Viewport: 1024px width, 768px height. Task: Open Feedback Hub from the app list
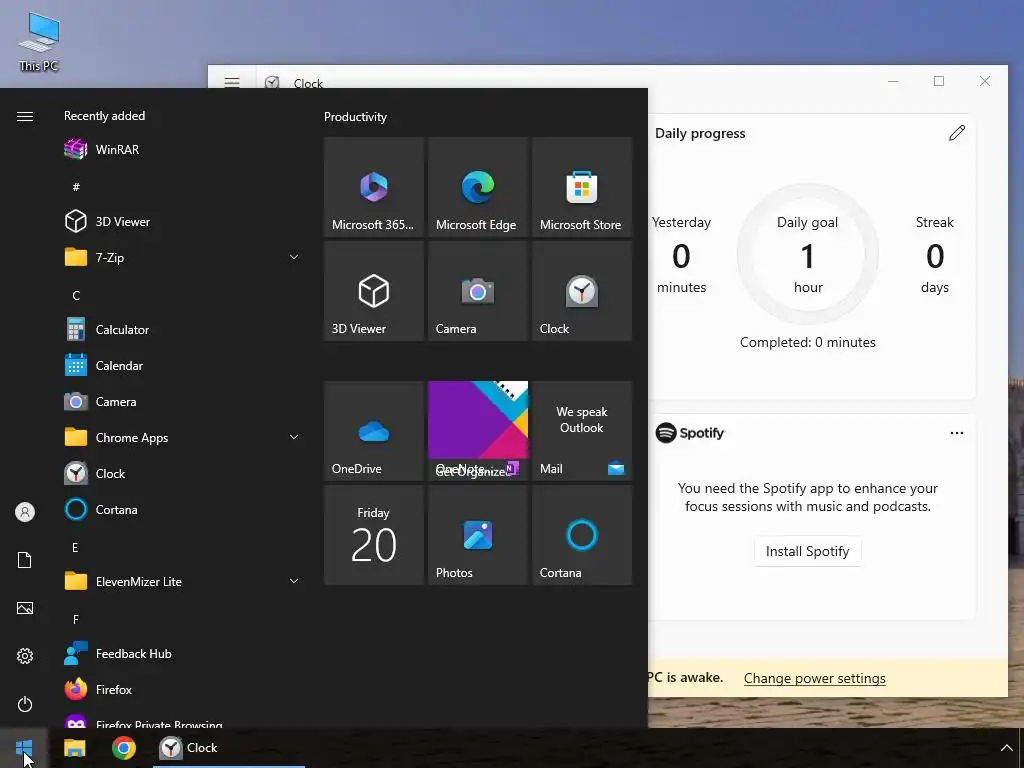[182, 654]
